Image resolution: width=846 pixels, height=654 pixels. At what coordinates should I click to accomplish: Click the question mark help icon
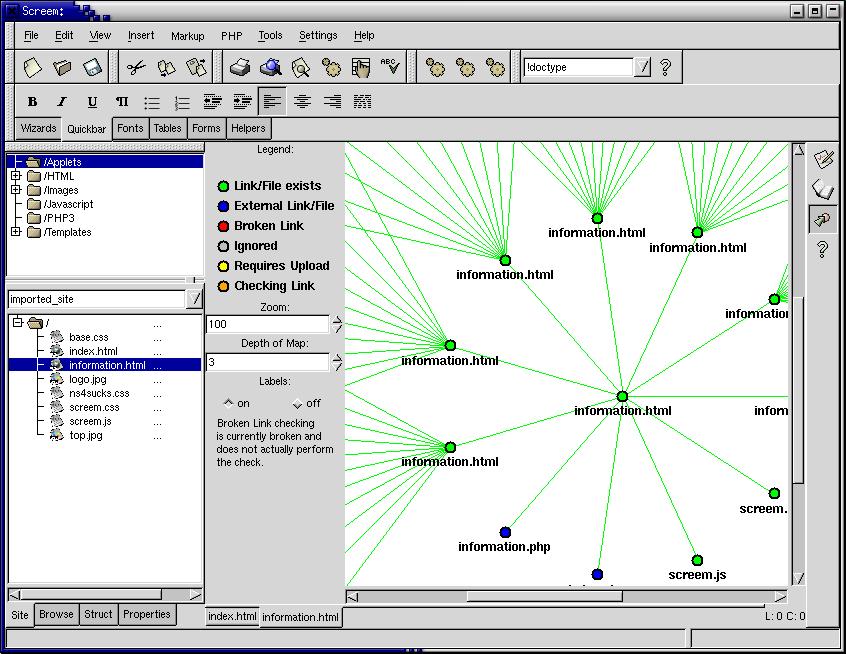pyautogui.click(x=666, y=68)
